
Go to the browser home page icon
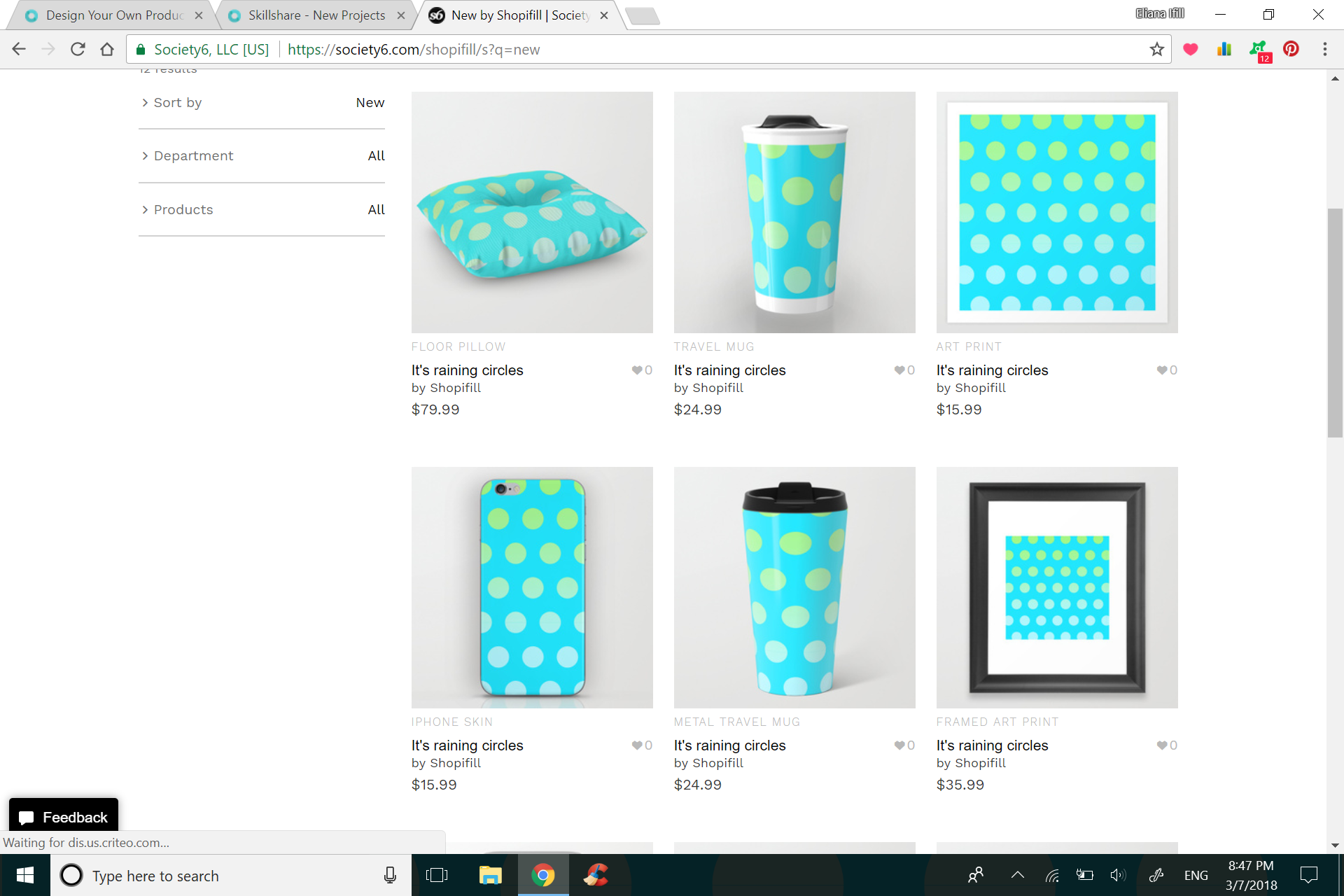coord(107,49)
